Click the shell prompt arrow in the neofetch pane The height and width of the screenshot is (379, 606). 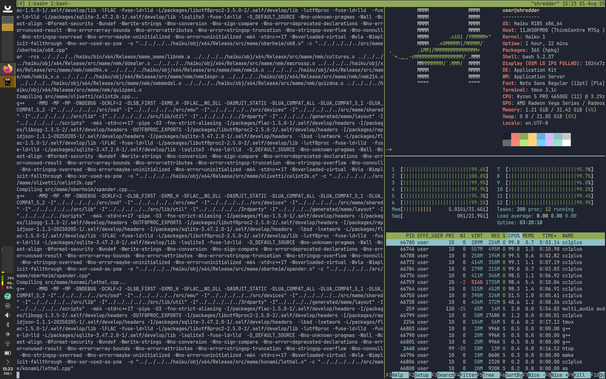[389, 149]
